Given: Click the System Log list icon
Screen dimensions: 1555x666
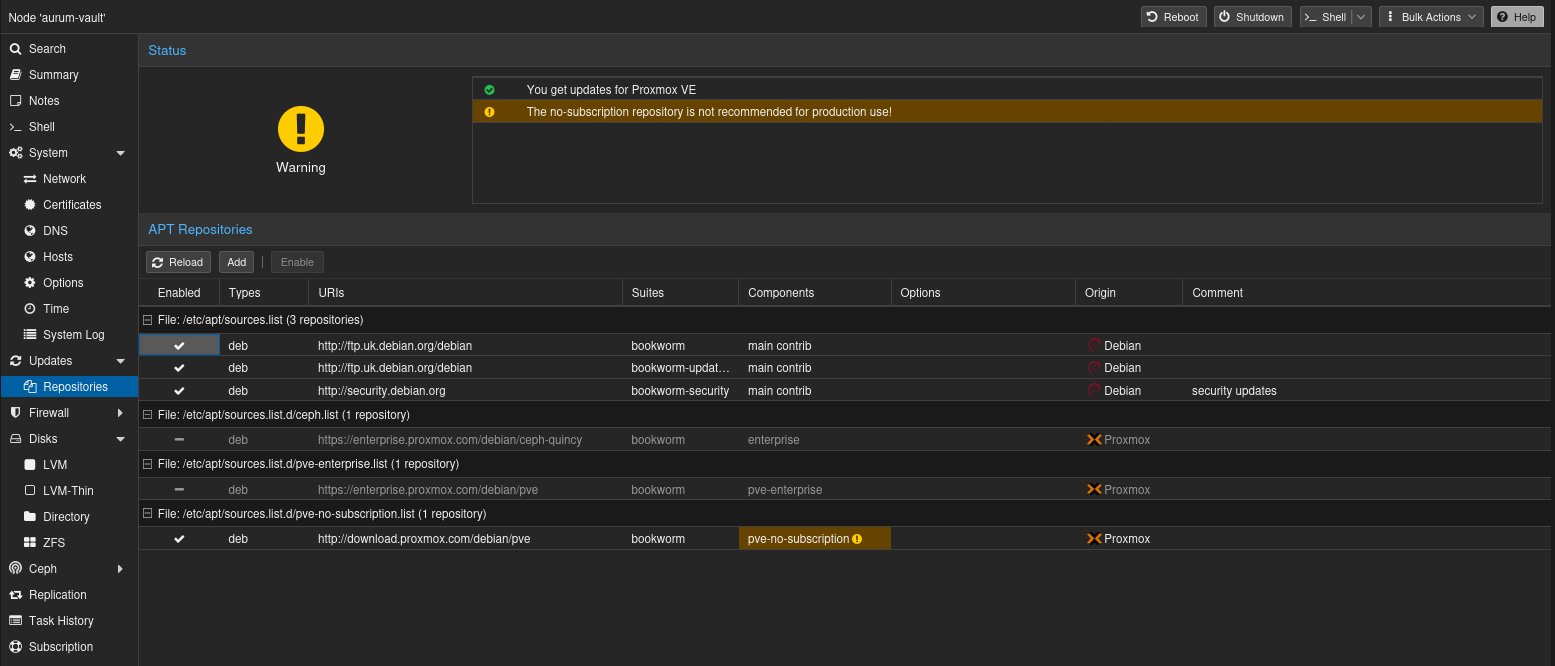Looking at the screenshot, I should coord(30,335).
